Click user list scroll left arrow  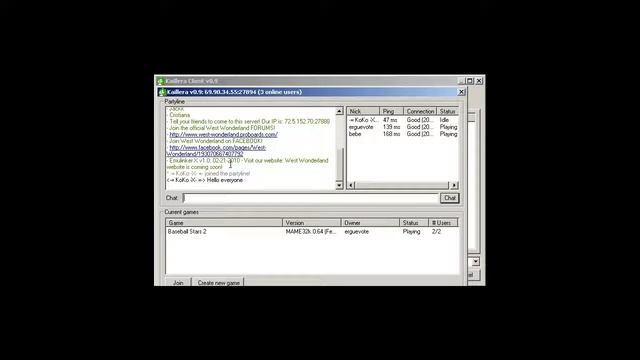pyautogui.click(x=351, y=185)
